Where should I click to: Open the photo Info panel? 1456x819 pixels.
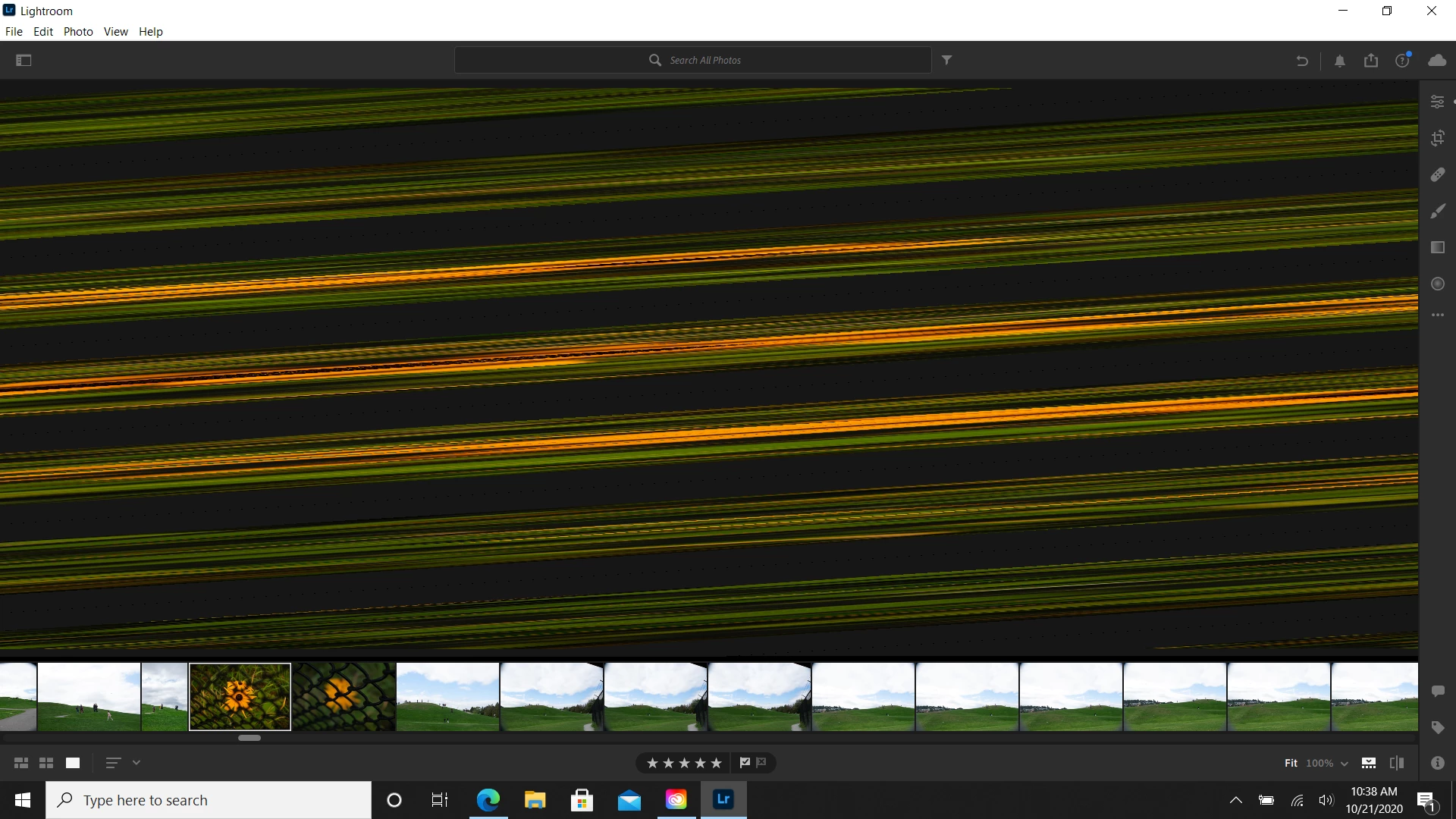tap(1437, 763)
